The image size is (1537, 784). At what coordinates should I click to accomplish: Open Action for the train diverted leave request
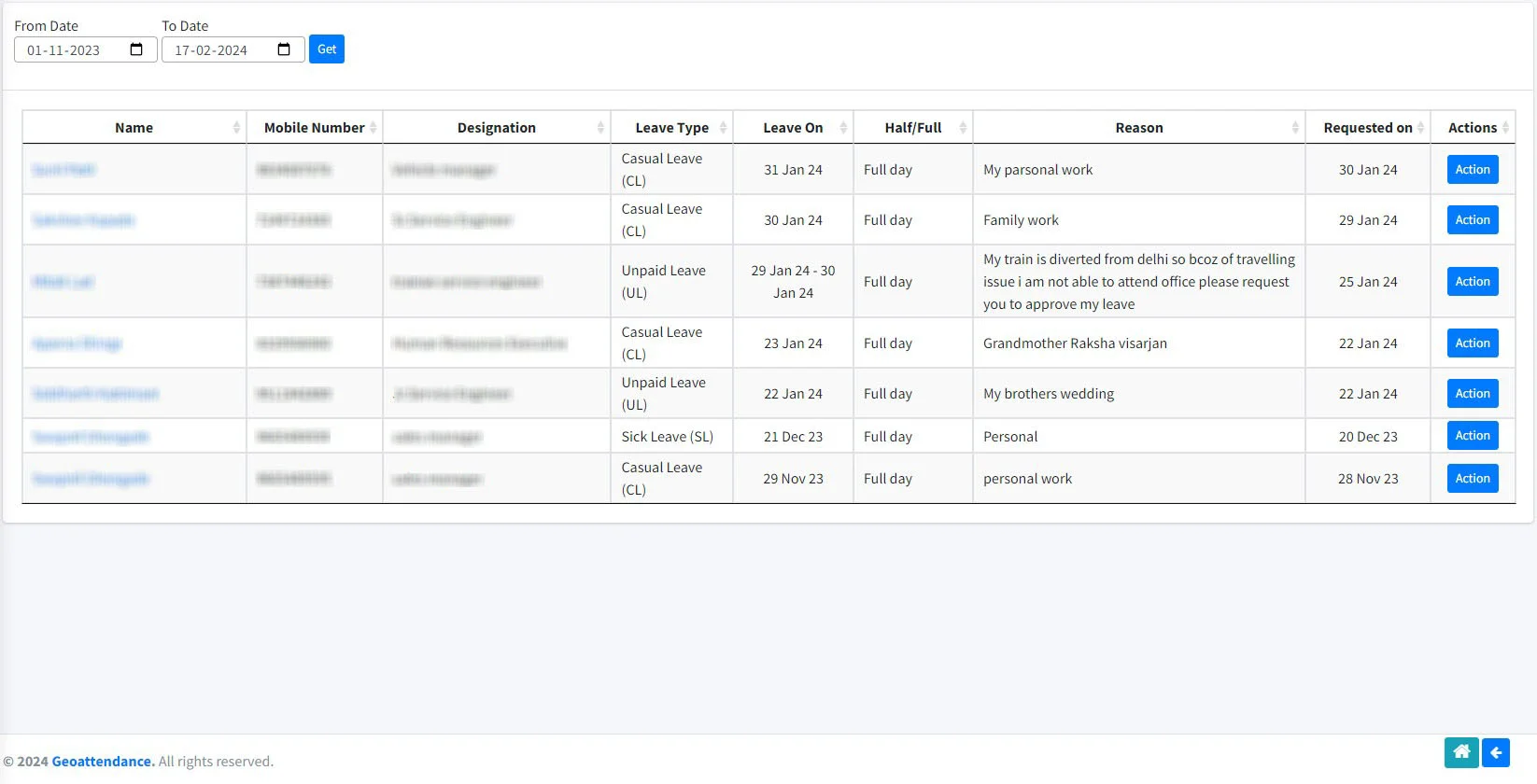pyautogui.click(x=1472, y=282)
